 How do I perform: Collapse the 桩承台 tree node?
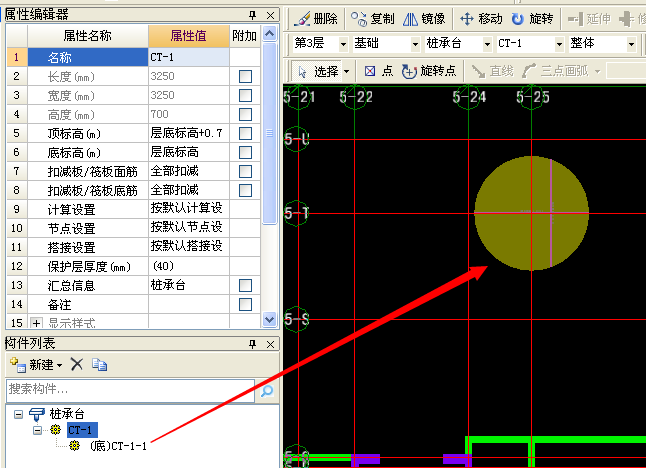[18, 414]
